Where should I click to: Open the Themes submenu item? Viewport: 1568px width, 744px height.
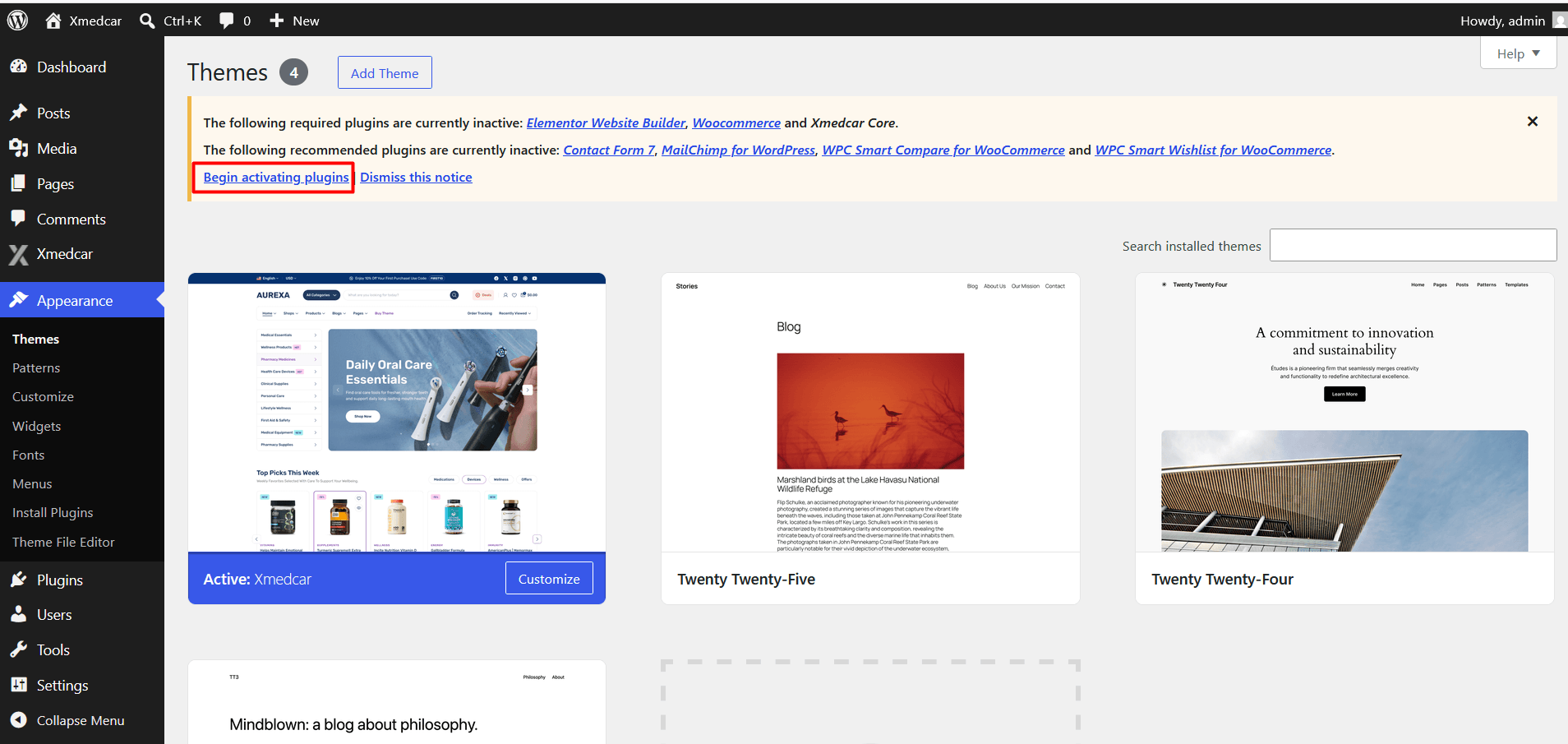pos(36,339)
